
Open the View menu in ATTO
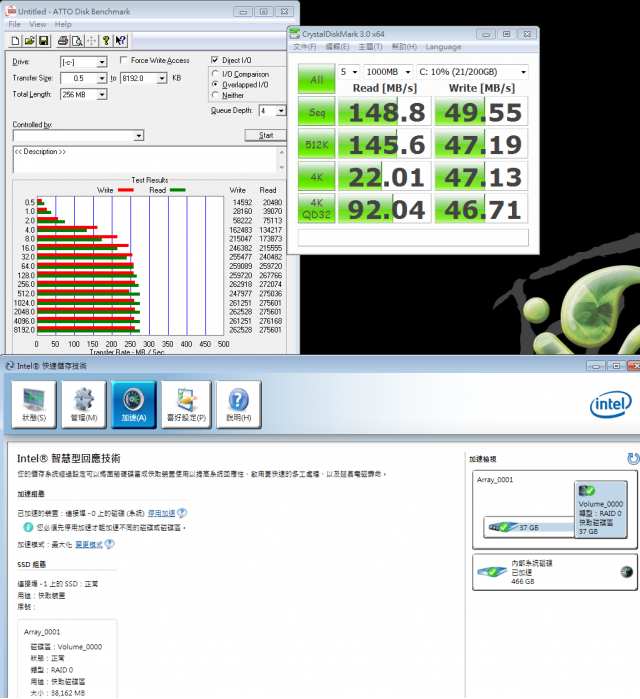click(37, 24)
